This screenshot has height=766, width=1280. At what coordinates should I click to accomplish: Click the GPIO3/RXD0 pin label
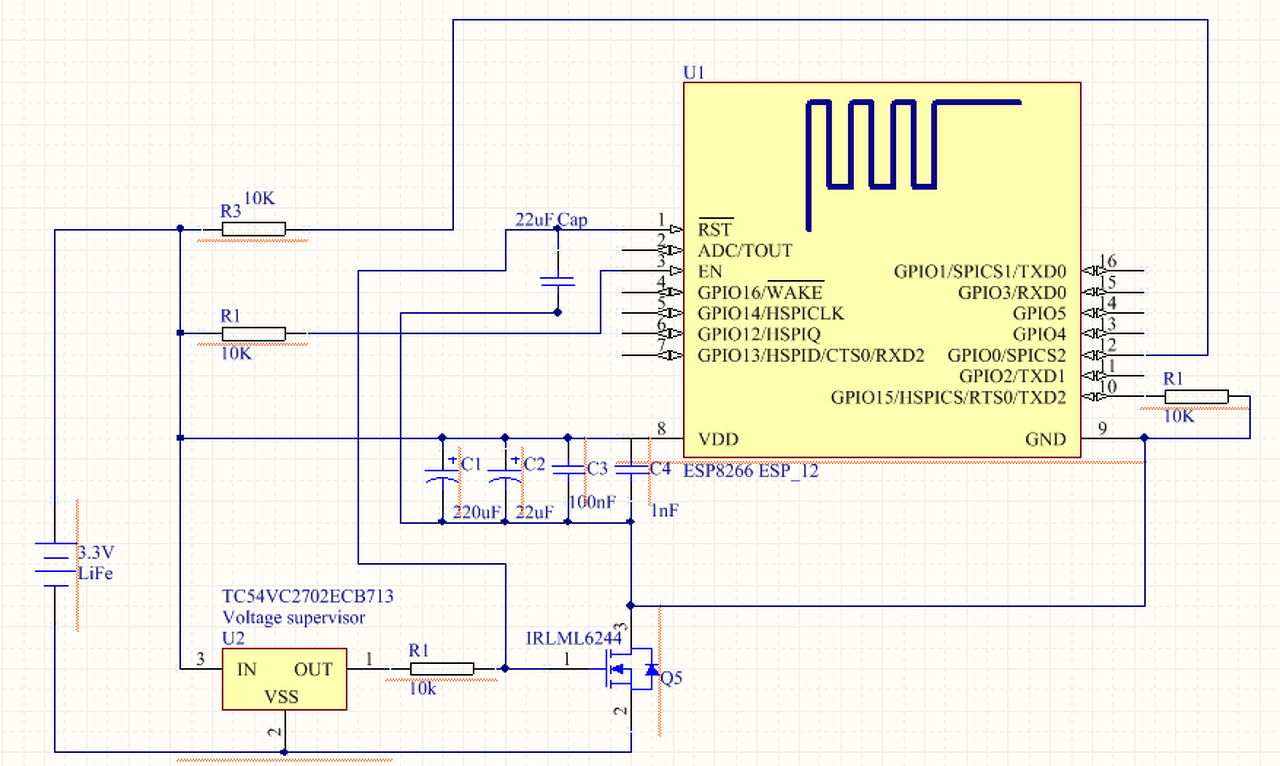click(x=1013, y=292)
